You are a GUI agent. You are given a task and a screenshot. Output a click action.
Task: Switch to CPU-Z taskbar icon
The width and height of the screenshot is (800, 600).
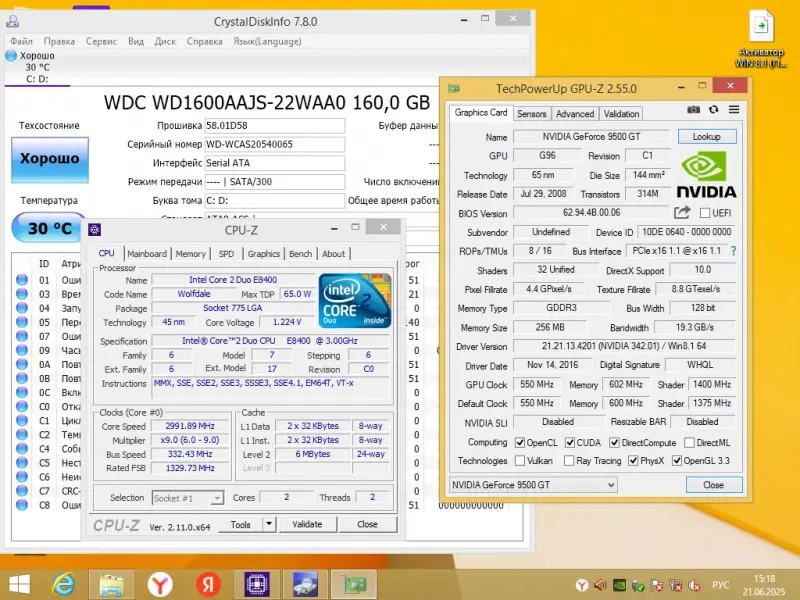click(257, 585)
